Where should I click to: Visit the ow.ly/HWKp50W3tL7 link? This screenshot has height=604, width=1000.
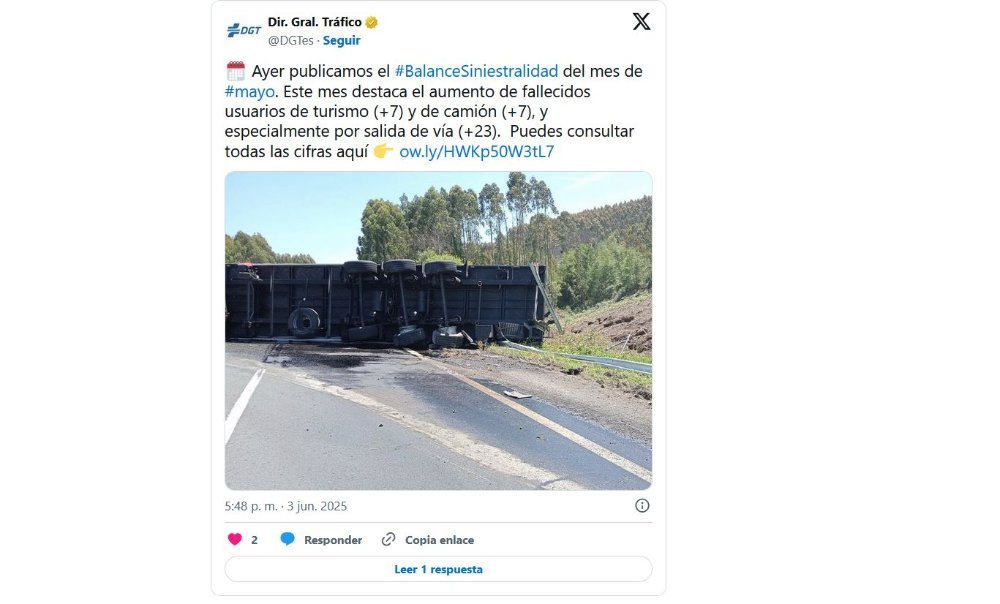click(x=476, y=152)
